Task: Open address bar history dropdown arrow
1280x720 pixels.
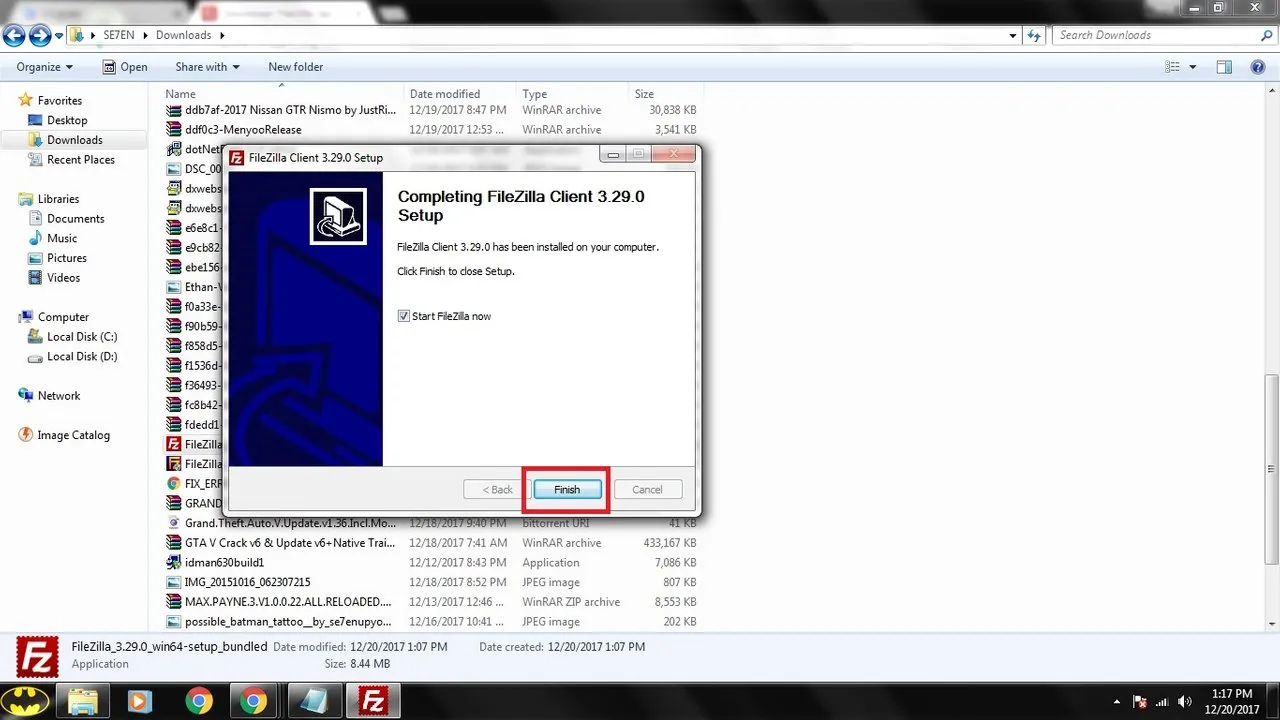Action: pyautogui.click(x=1013, y=35)
